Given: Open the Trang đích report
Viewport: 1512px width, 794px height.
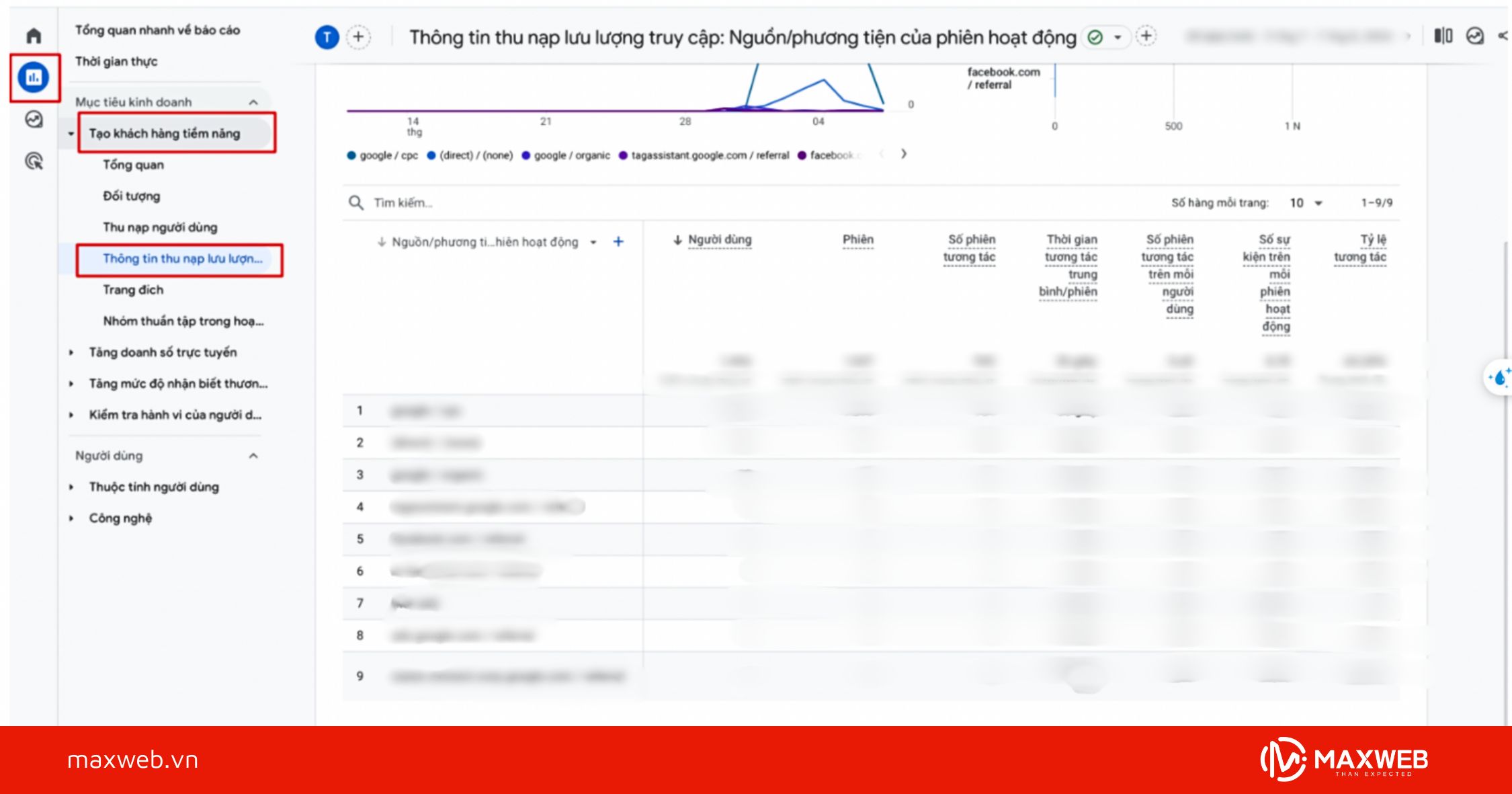Looking at the screenshot, I should point(133,290).
